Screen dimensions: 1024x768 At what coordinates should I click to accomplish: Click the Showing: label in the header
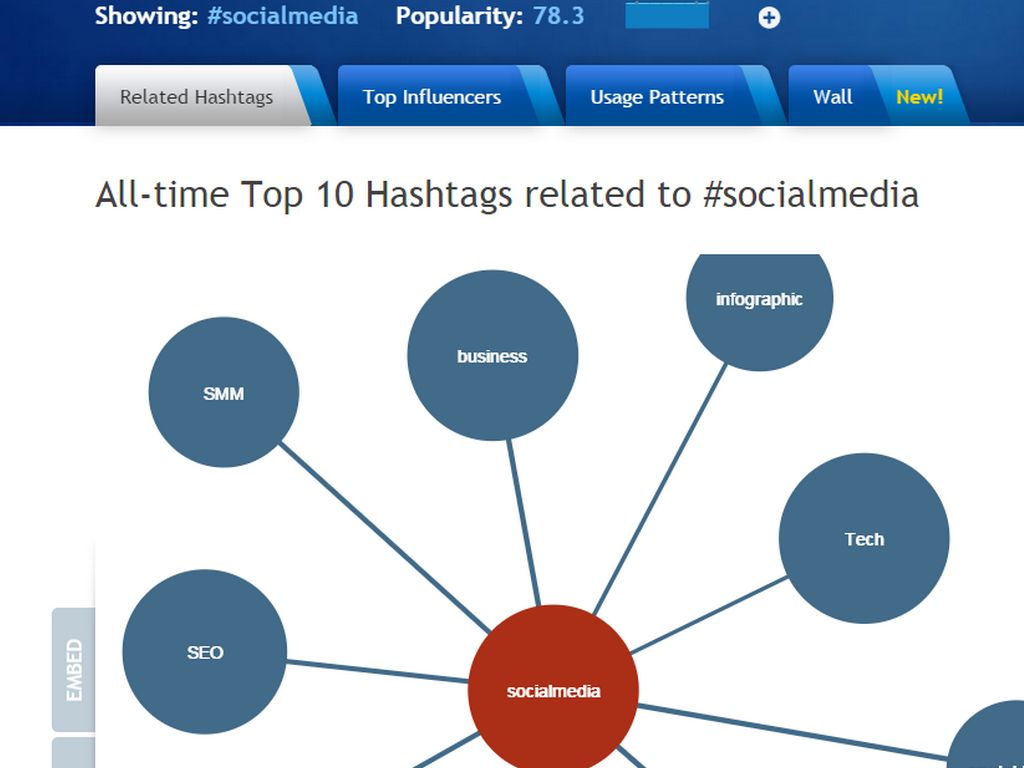click(x=146, y=16)
